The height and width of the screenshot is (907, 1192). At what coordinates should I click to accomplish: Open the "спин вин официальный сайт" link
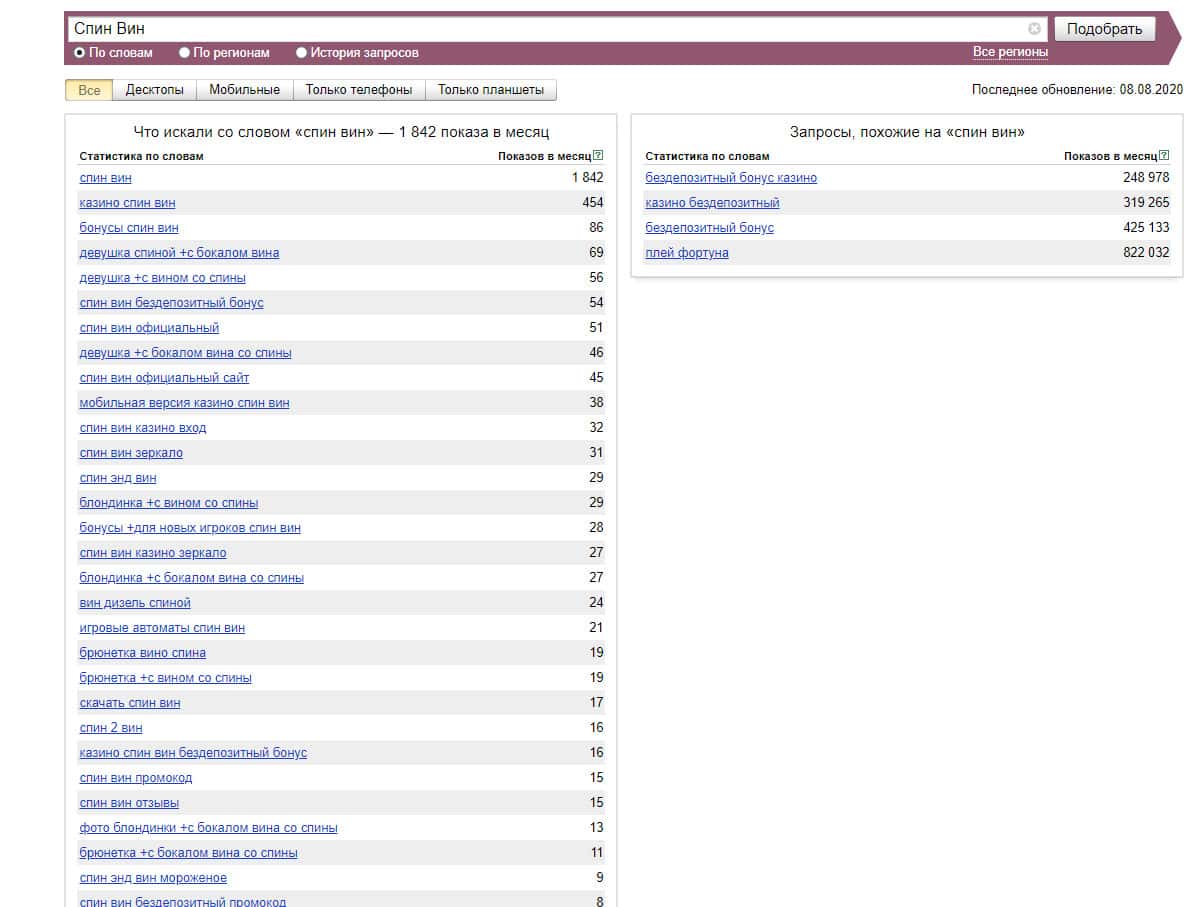tap(164, 378)
